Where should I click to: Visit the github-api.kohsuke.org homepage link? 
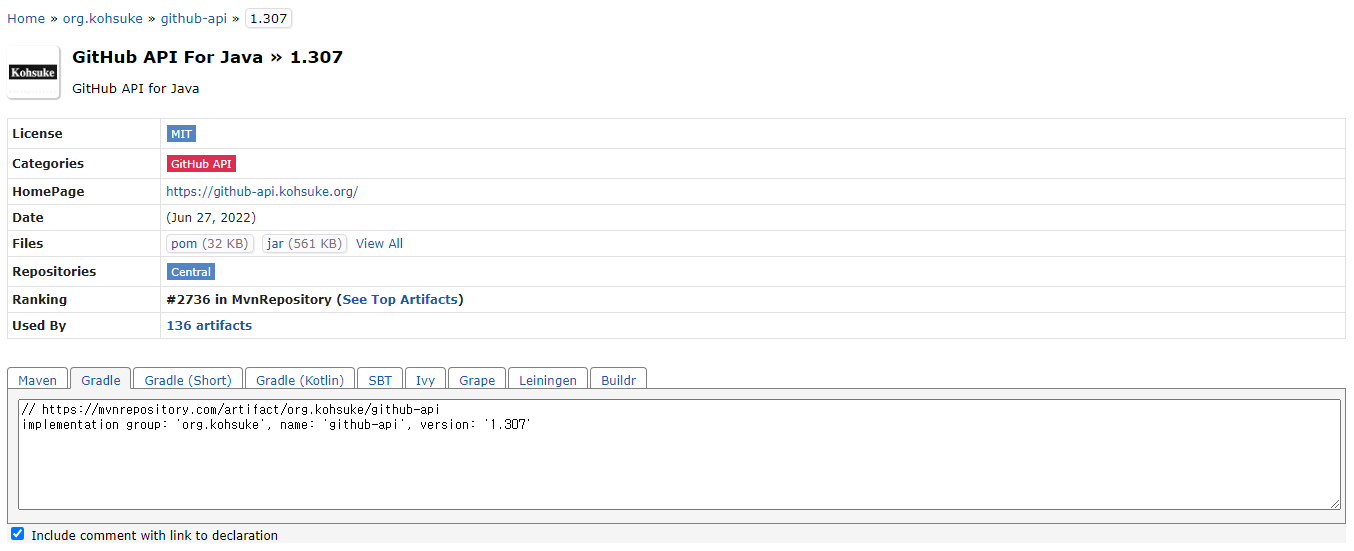tap(262, 191)
